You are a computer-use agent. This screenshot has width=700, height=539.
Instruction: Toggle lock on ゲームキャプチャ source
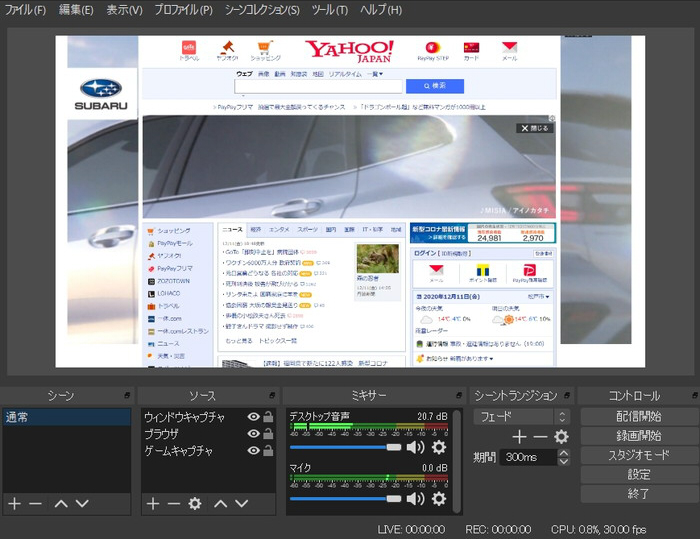(x=268, y=451)
